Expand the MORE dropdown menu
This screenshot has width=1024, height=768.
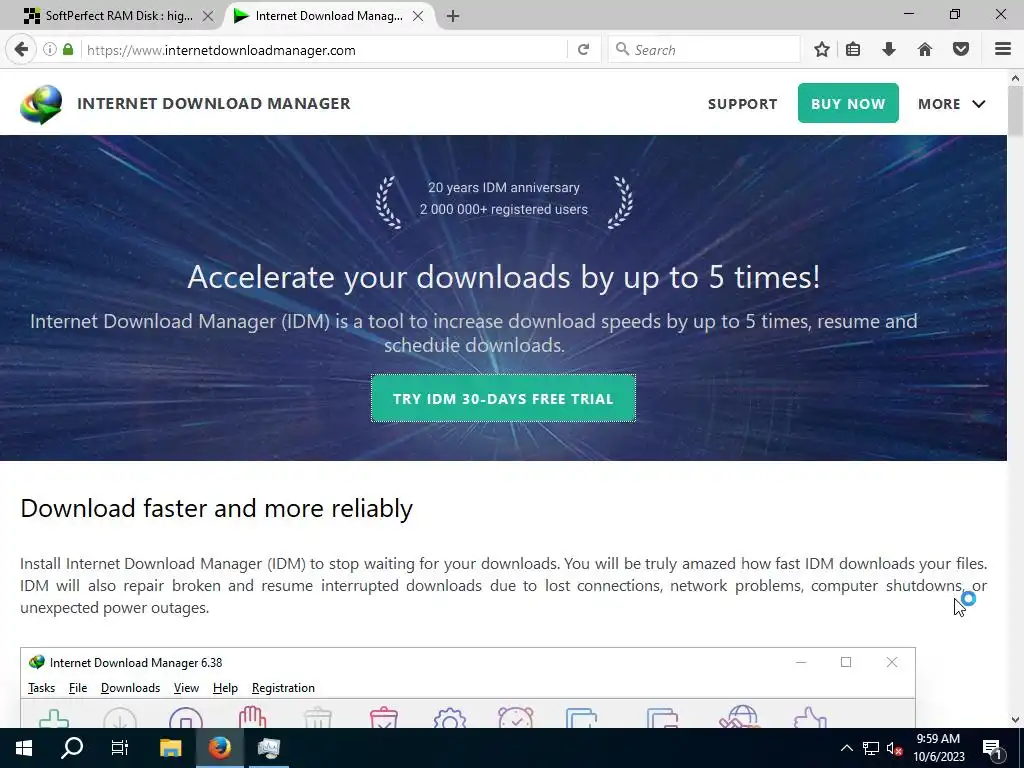(952, 104)
